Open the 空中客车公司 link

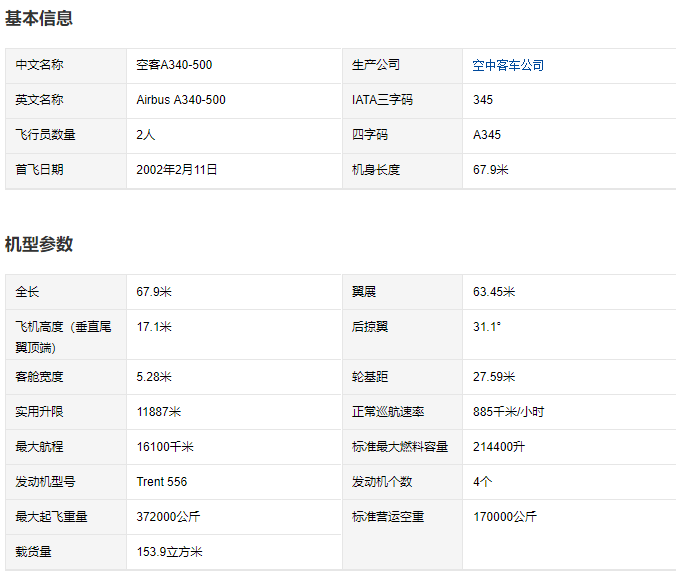tap(508, 65)
